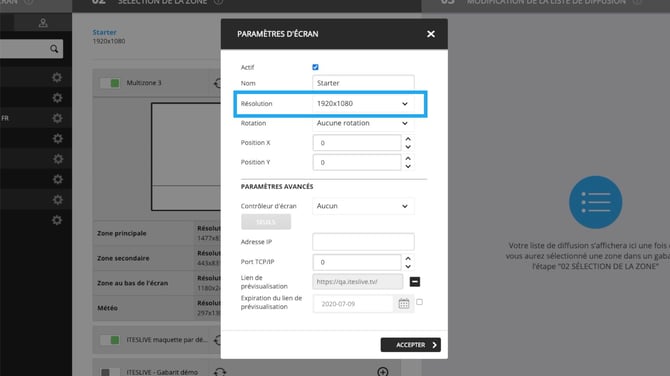
Task: Decrease Position X with down arrow
Action: [x=408, y=147]
